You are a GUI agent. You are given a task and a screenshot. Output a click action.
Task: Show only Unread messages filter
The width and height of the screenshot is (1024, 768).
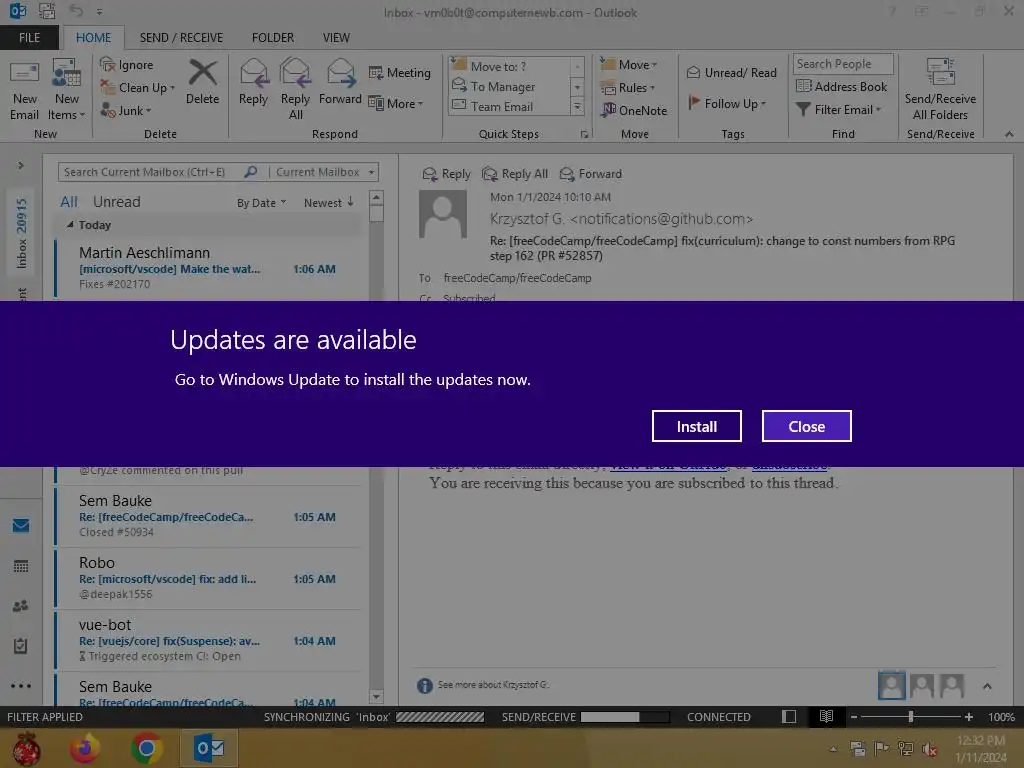116,202
